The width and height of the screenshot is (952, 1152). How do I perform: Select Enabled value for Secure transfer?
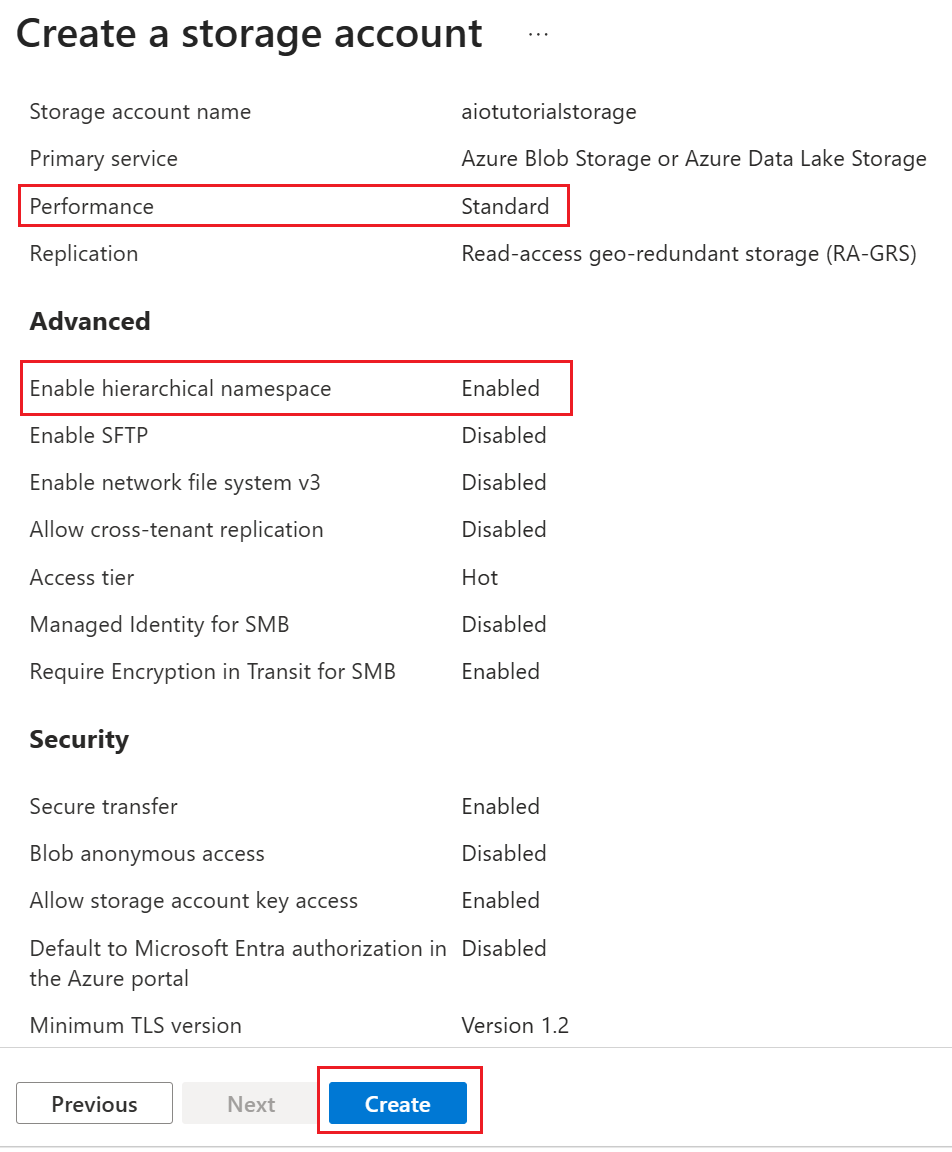500,807
